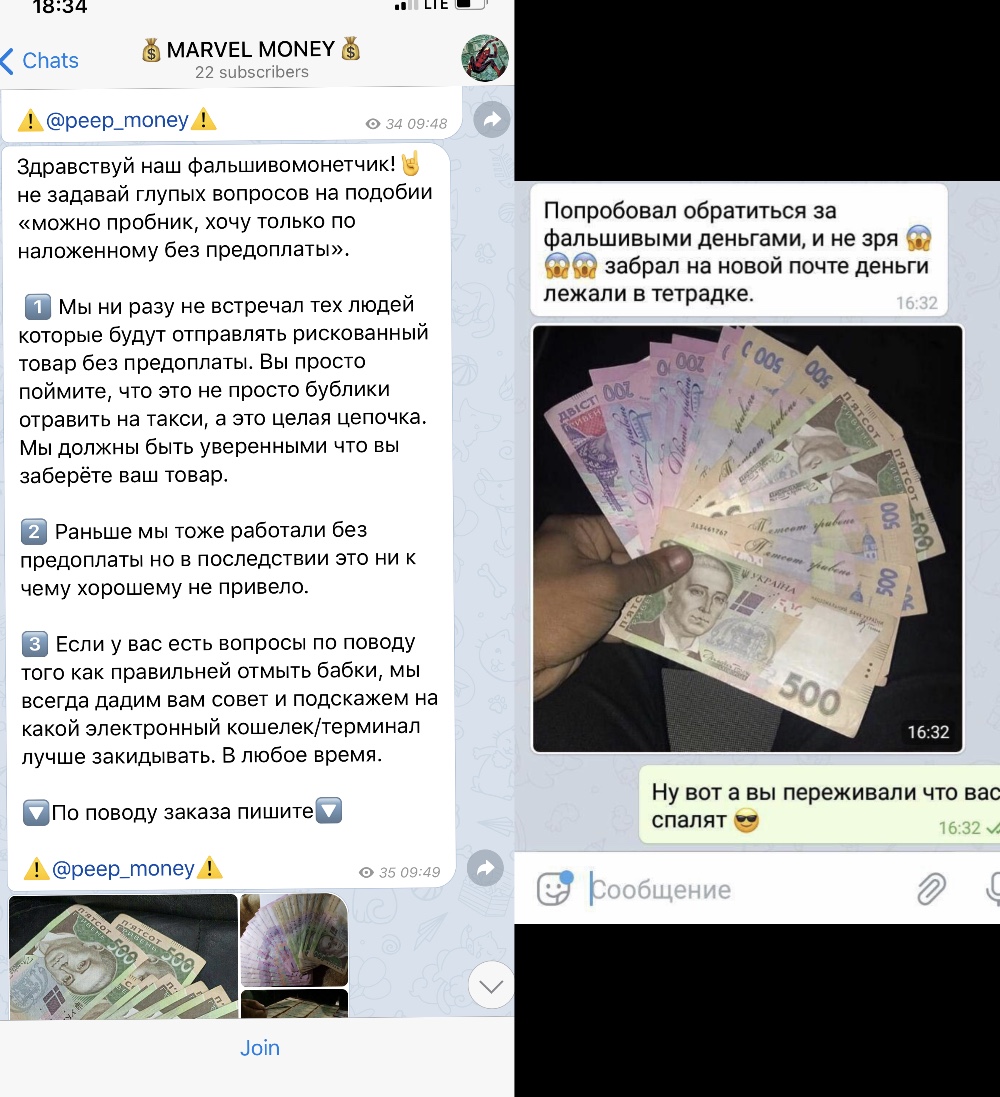Open the top @peep_money mention link
This screenshot has width=1000, height=1097.
(x=117, y=120)
